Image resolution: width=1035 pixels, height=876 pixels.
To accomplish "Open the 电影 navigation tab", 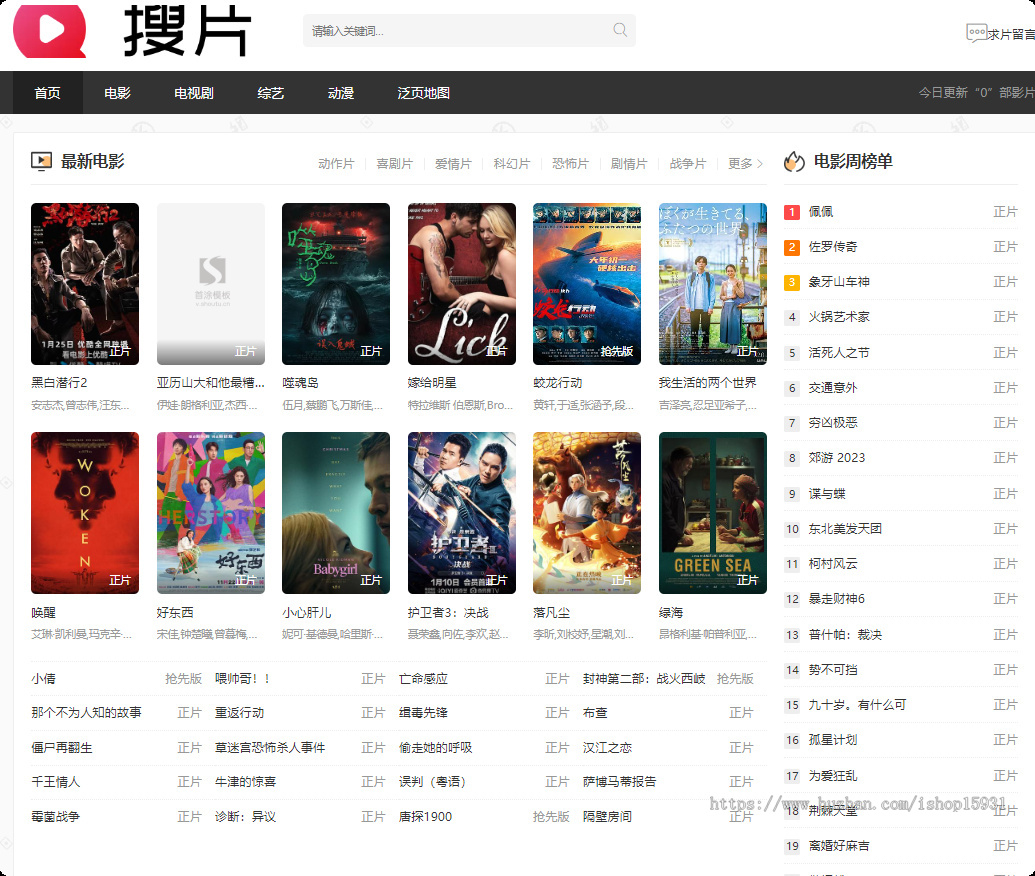I will [117, 92].
